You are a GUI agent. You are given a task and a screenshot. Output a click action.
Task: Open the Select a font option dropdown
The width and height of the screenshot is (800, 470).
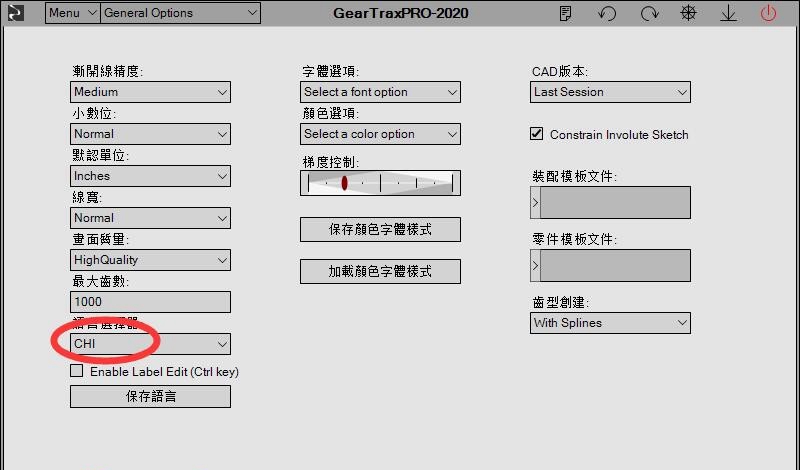(x=381, y=92)
